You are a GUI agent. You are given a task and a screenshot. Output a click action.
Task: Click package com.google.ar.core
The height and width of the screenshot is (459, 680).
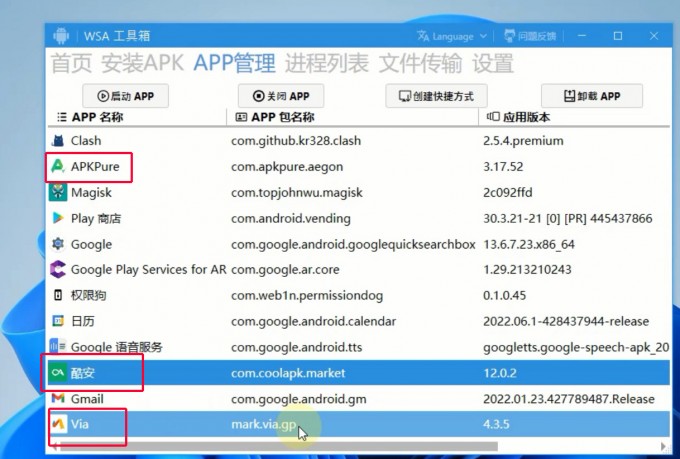(x=285, y=269)
